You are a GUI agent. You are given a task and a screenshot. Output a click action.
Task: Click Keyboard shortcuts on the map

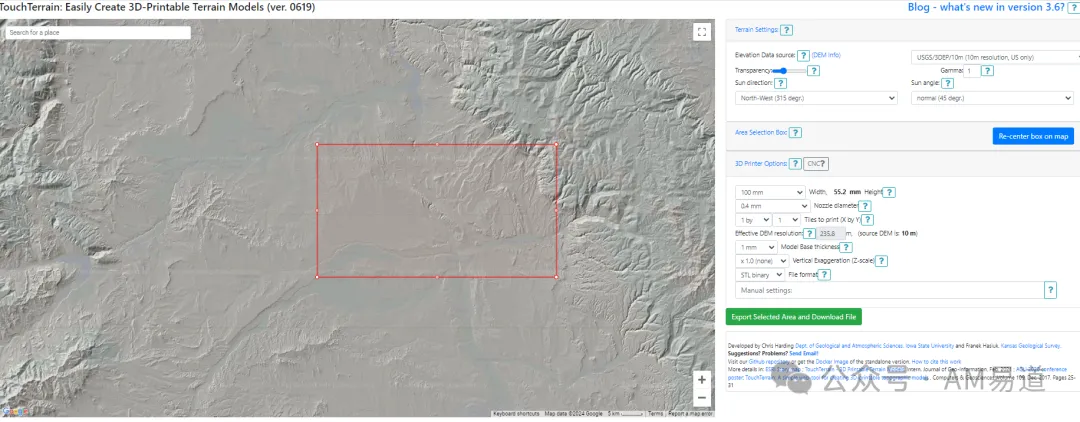516,414
